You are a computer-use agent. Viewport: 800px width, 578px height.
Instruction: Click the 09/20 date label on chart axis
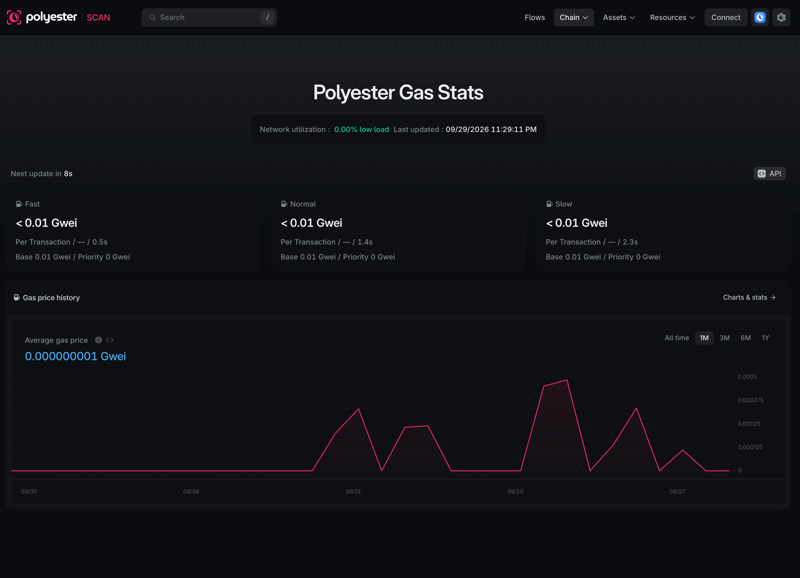click(x=515, y=492)
